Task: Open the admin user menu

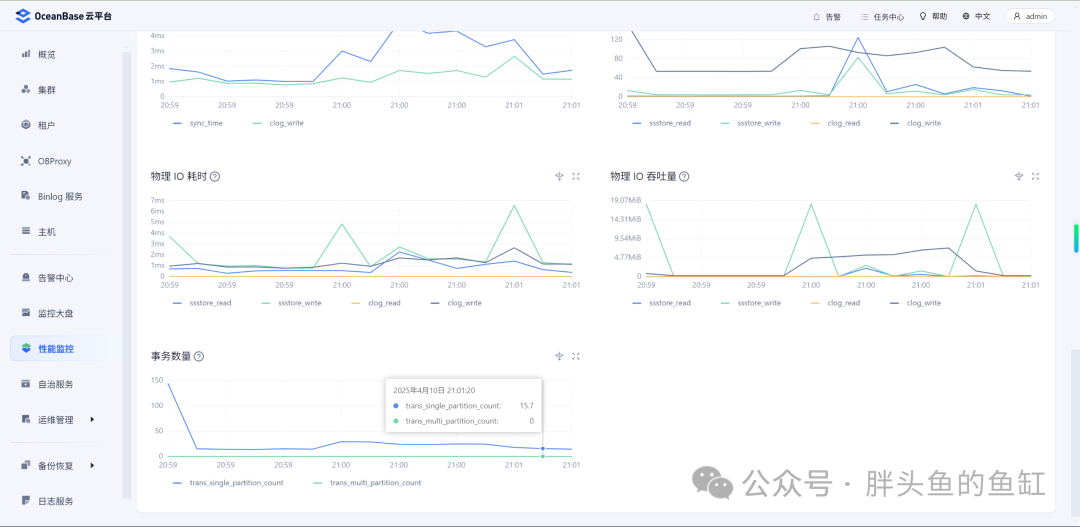Action: coord(1030,17)
